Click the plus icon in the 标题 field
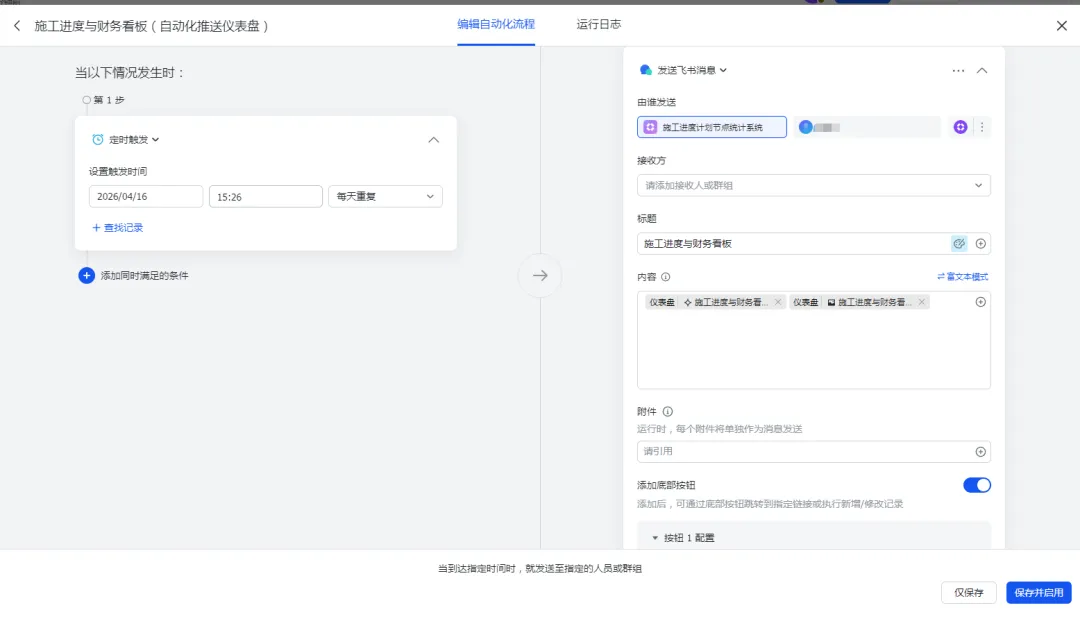Image resolution: width=1080 pixels, height=619 pixels. coord(981,243)
